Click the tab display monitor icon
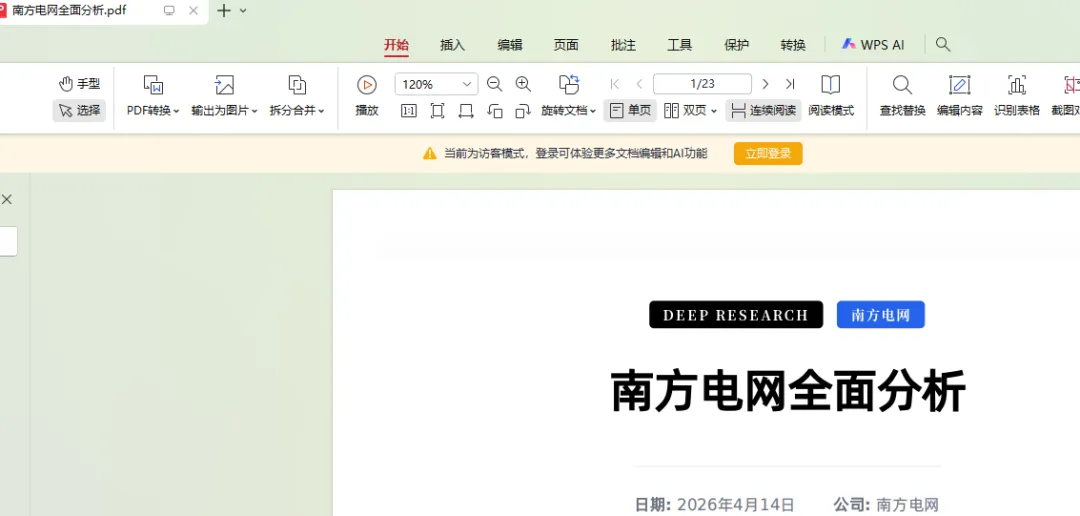Viewport: 1080px width, 516px height. [169, 11]
